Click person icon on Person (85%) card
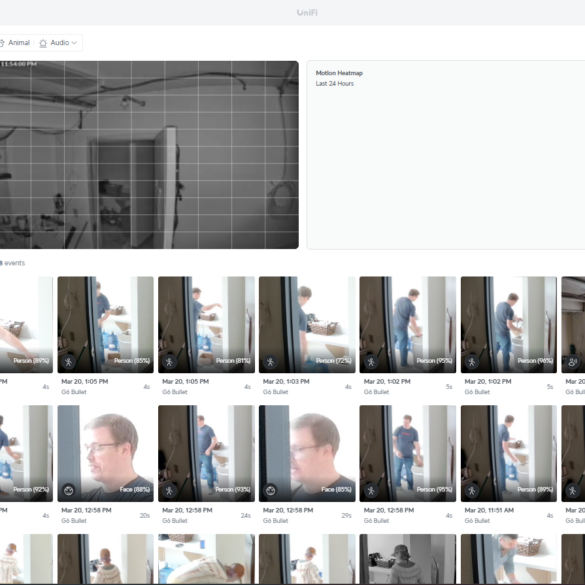This screenshot has height=585, width=585. [69, 362]
